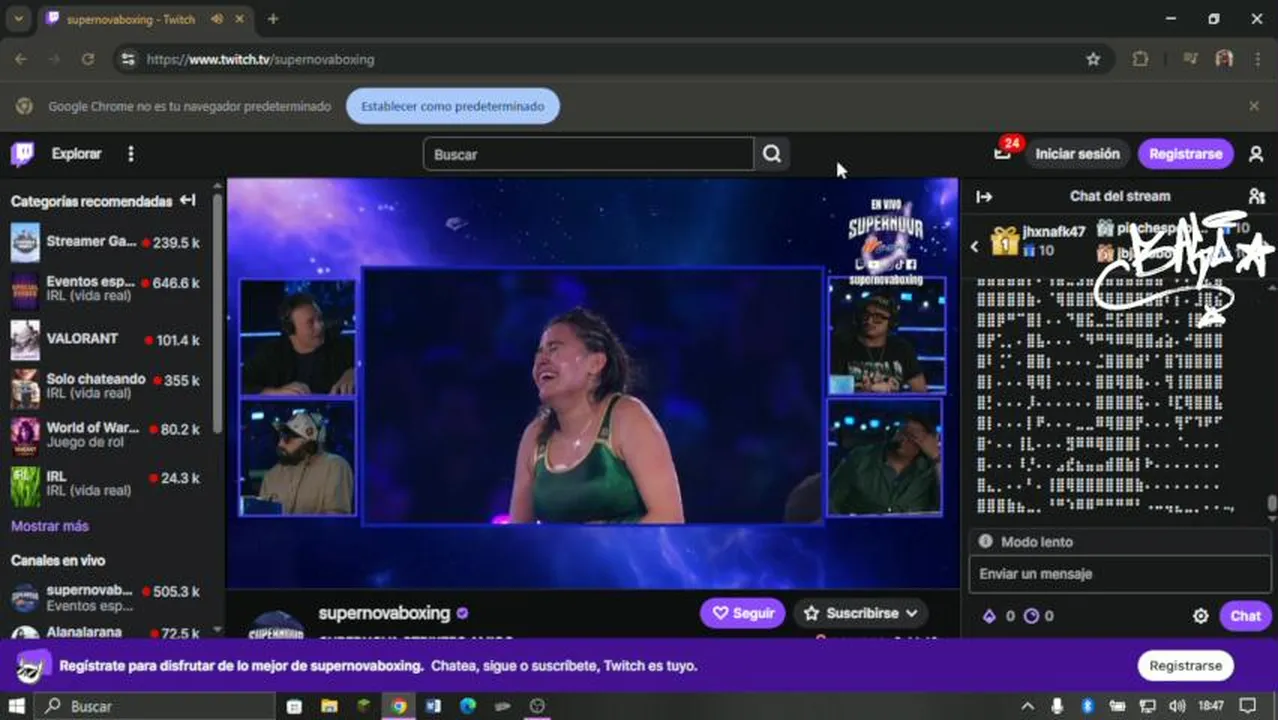
Task: View site information icon in address bar
Action: pos(127,59)
